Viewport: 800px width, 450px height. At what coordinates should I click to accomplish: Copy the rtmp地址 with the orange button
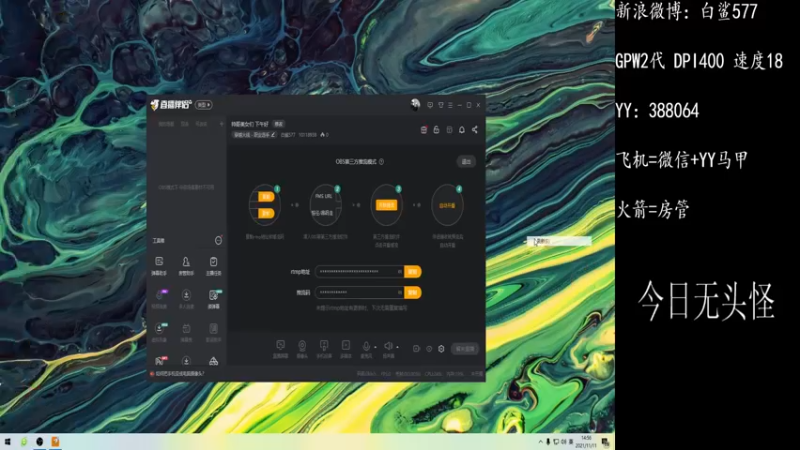point(412,272)
